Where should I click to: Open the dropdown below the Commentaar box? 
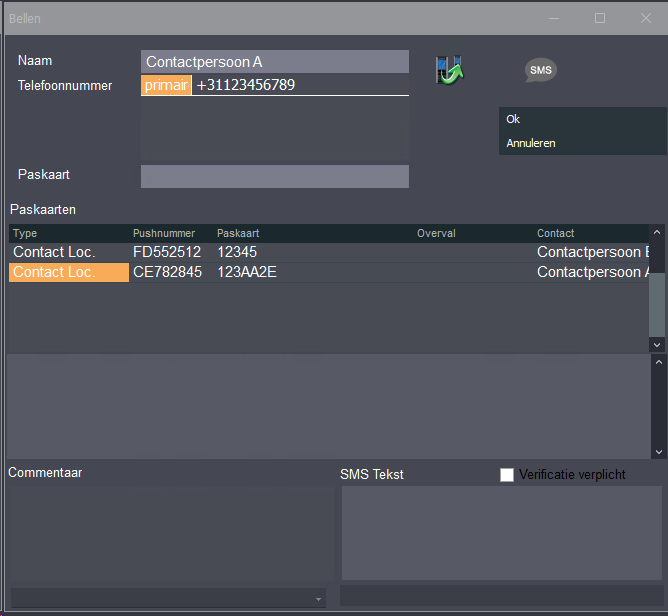click(319, 599)
